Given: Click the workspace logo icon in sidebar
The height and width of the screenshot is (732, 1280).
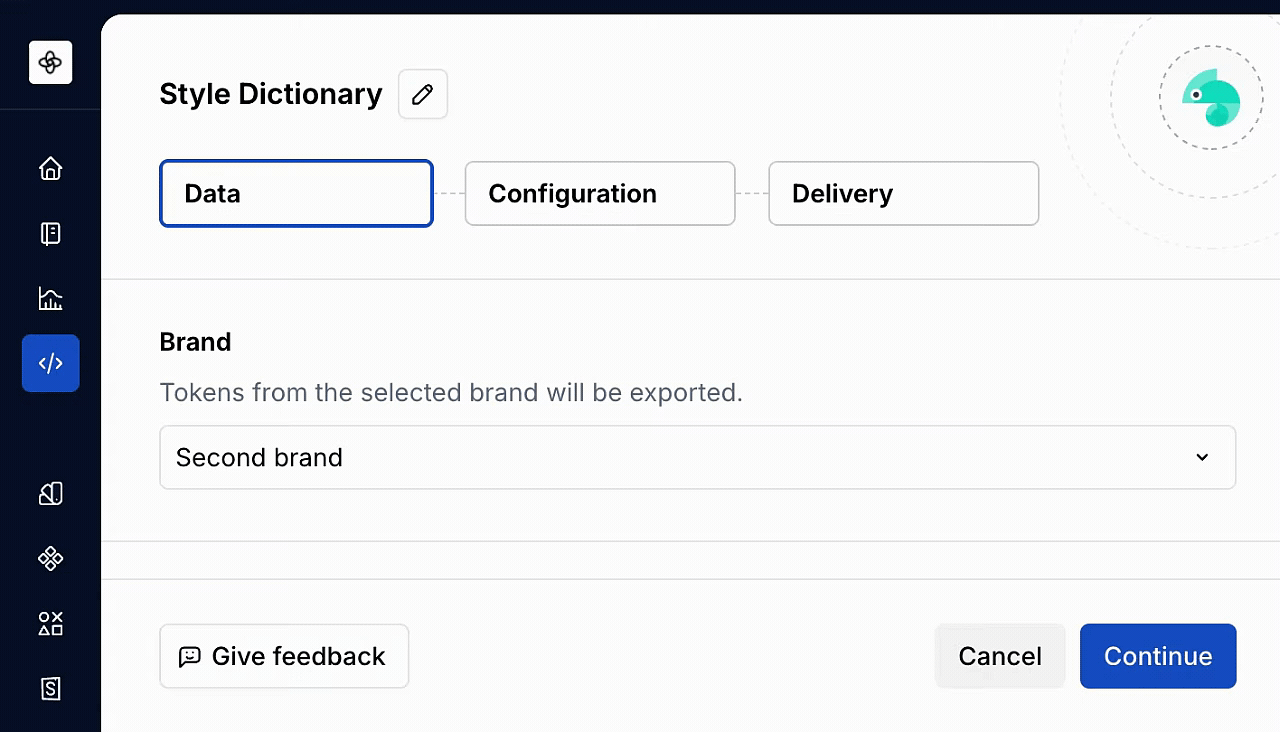Looking at the screenshot, I should (x=50, y=63).
